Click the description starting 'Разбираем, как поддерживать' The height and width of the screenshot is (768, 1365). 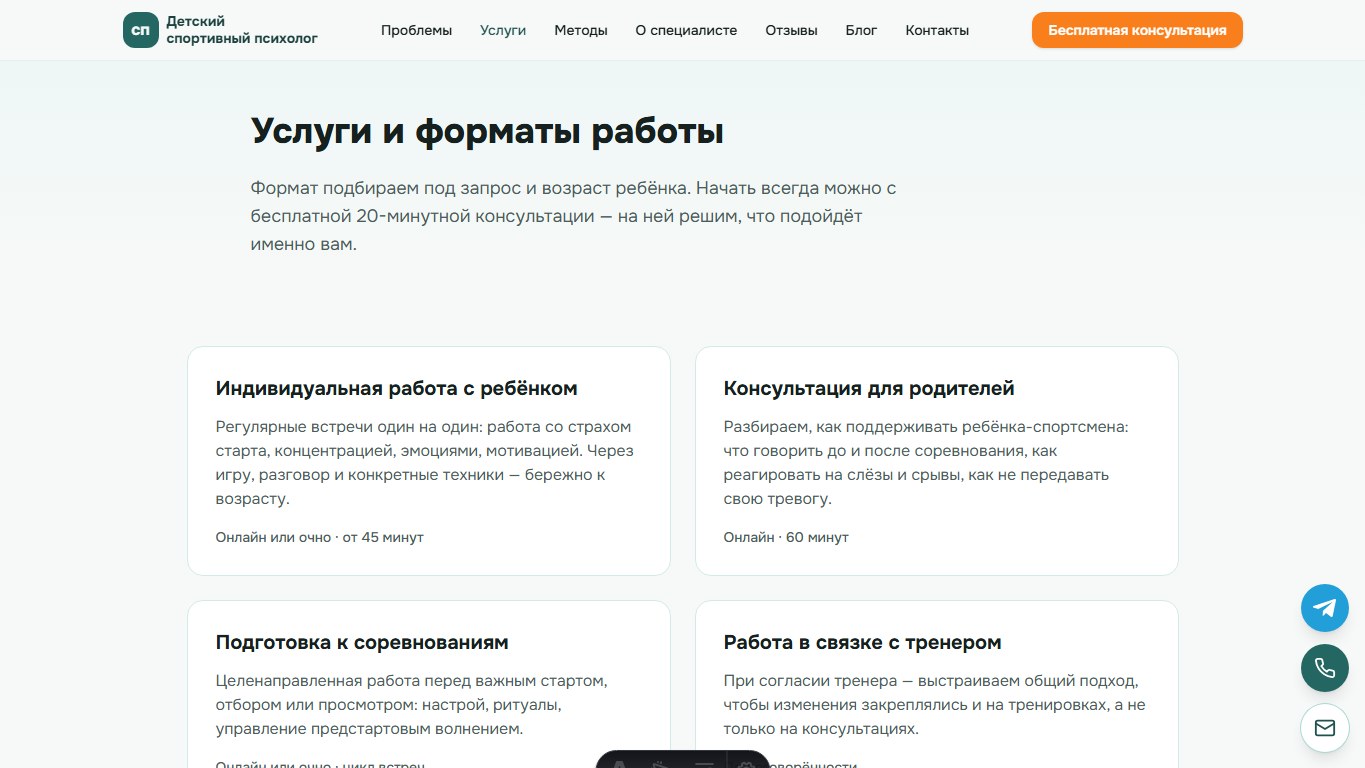pos(926,462)
